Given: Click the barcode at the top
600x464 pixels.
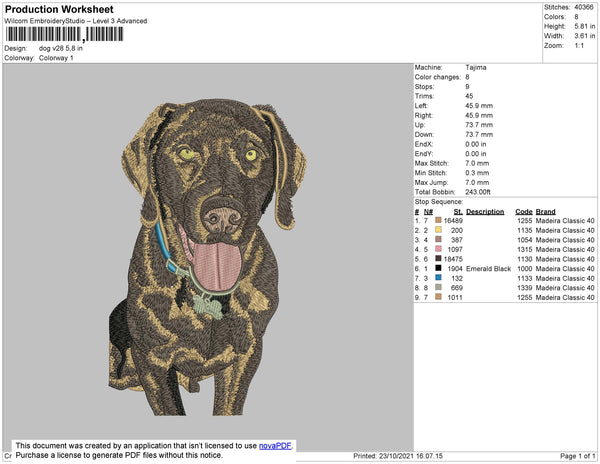Looking at the screenshot, I should 65,34.
